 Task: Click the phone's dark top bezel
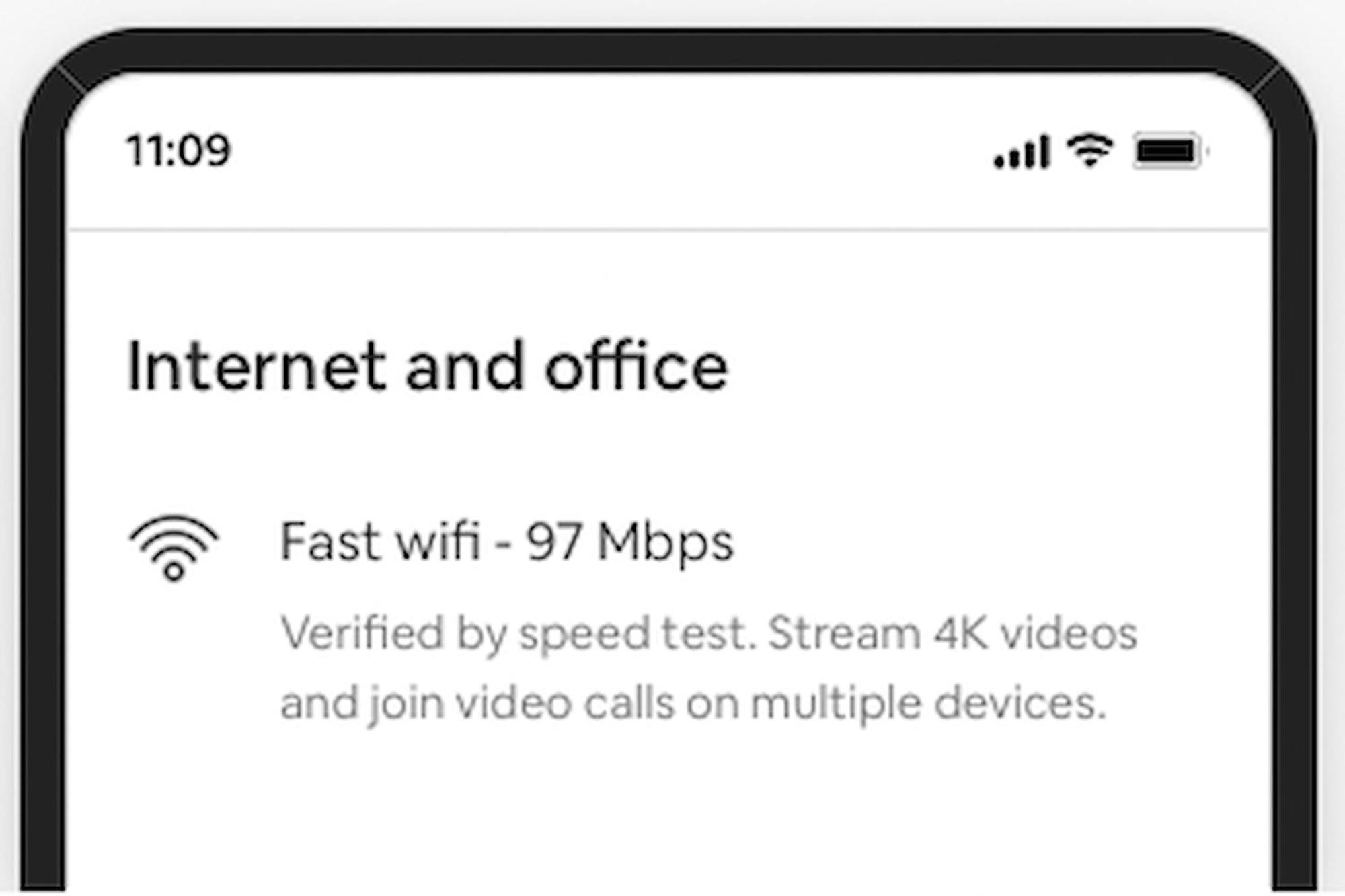click(x=668, y=48)
